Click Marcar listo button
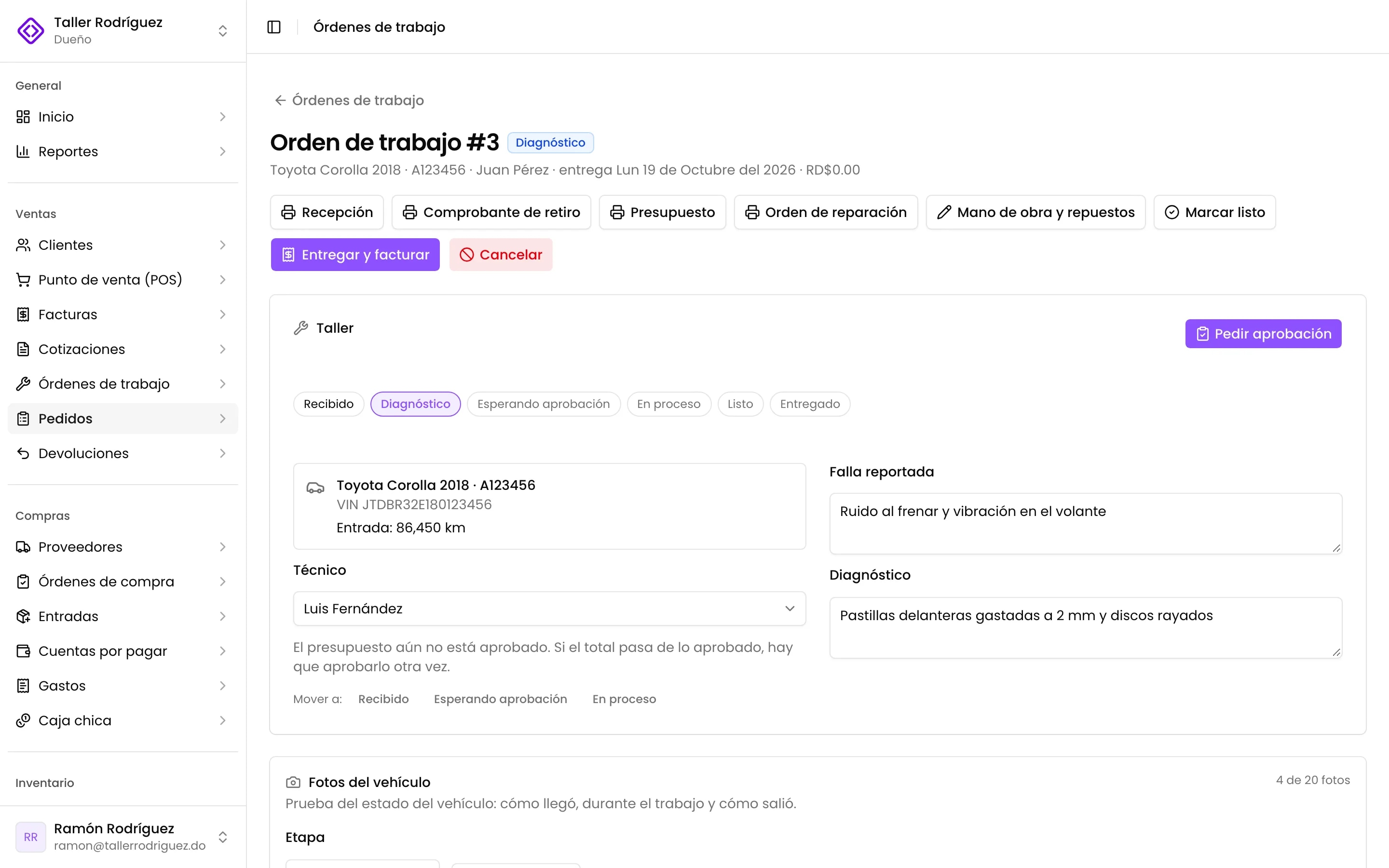The height and width of the screenshot is (868, 1389). click(1214, 212)
